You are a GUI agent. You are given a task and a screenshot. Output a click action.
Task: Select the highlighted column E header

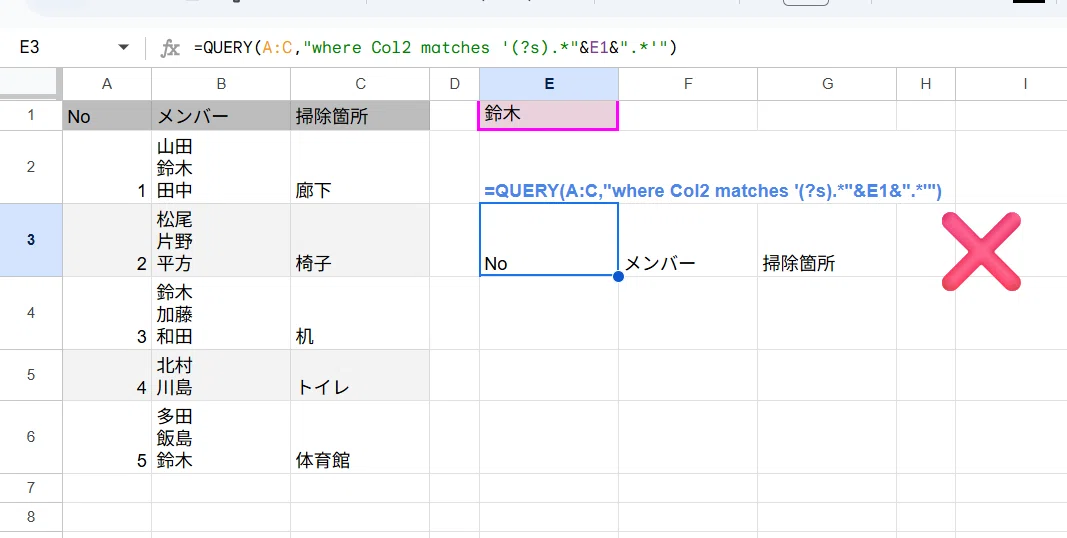click(x=549, y=84)
